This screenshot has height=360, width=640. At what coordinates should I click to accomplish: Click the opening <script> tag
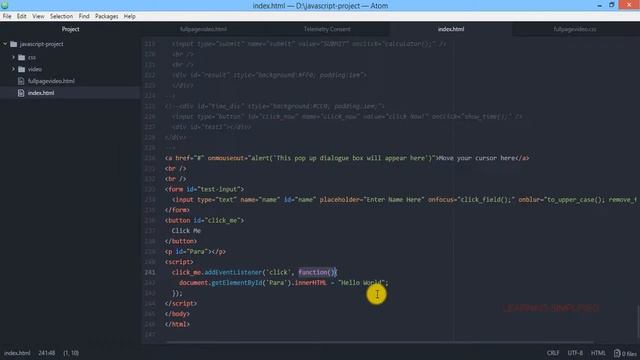[x=179, y=262]
